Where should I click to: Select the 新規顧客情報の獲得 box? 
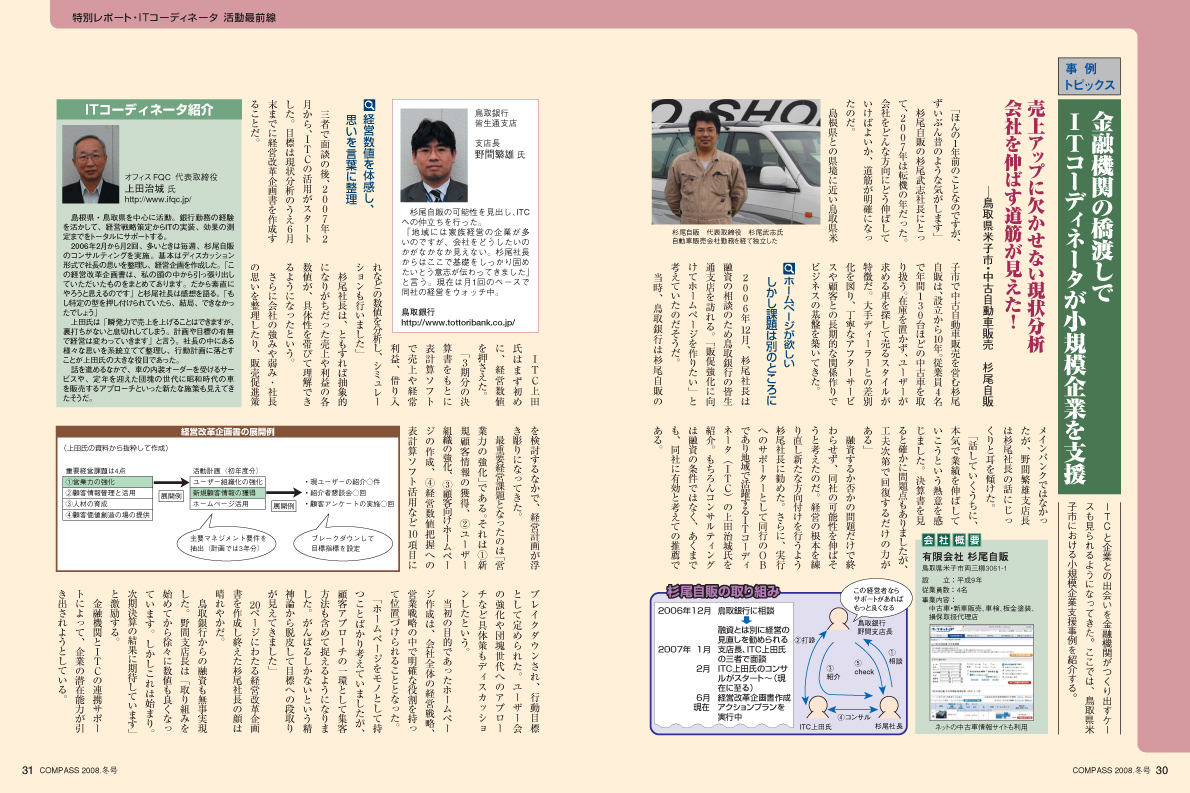[228, 493]
